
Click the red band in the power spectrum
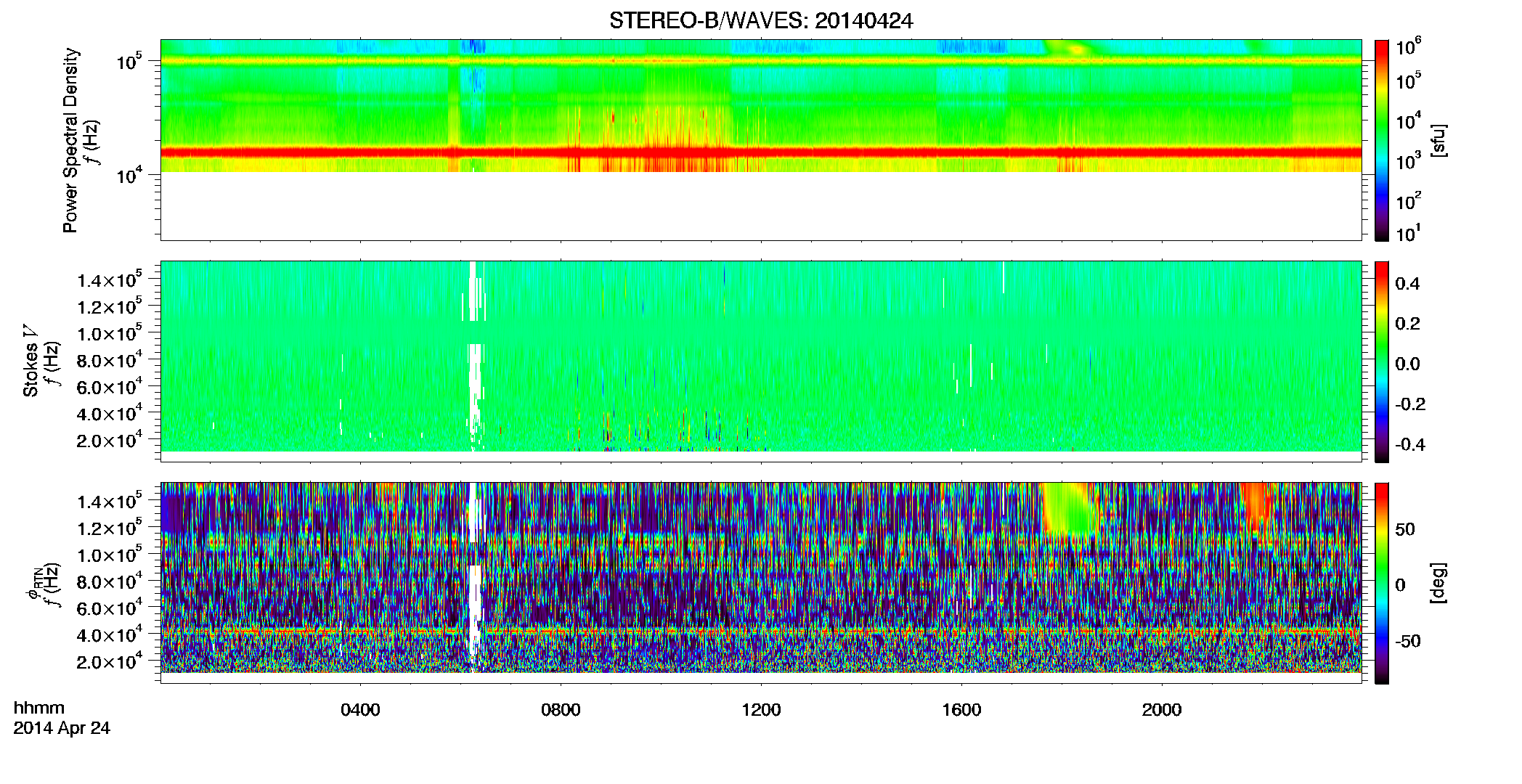[761, 152]
